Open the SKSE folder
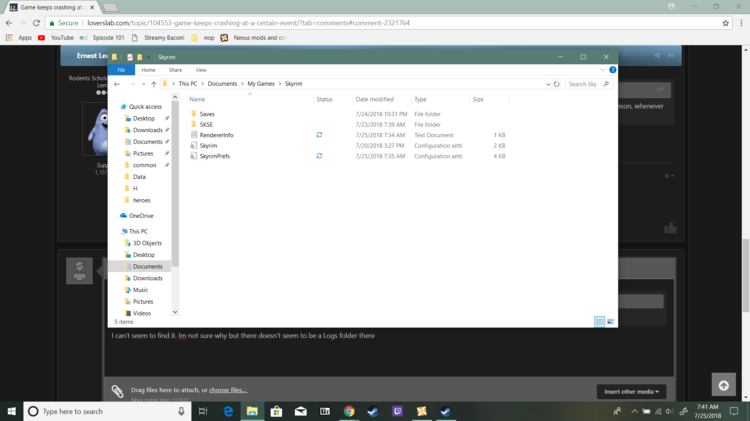Image resolution: width=750 pixels, height=421 pixels. [206, 124]
